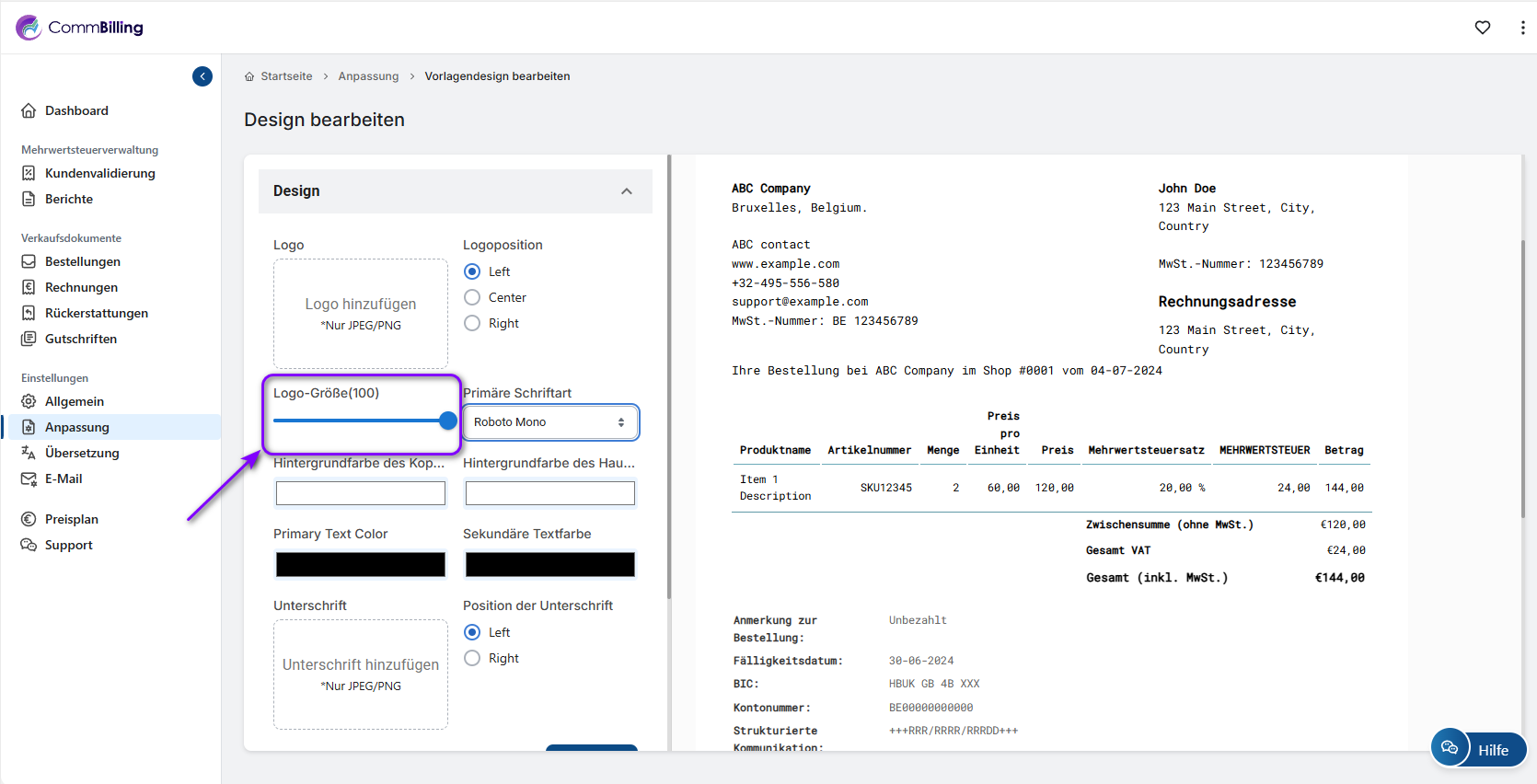1537x784 pixels.
Task: Click the Allgemein gear icon
Action: point(29,401)
